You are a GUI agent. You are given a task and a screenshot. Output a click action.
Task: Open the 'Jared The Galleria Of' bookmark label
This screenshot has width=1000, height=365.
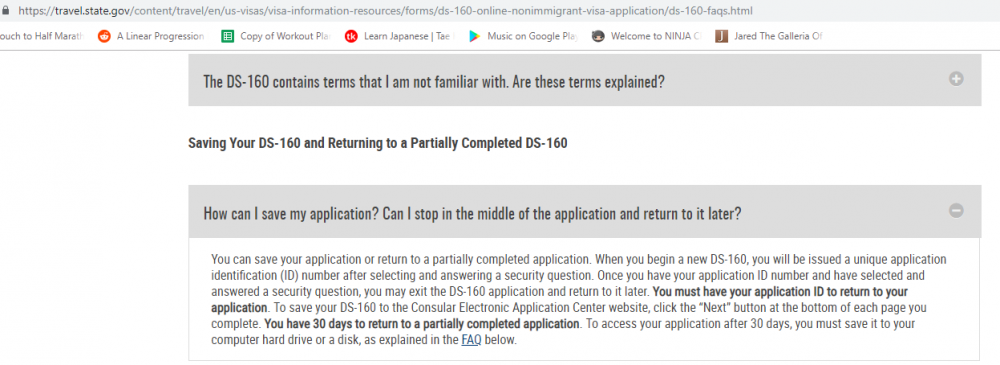778,36
